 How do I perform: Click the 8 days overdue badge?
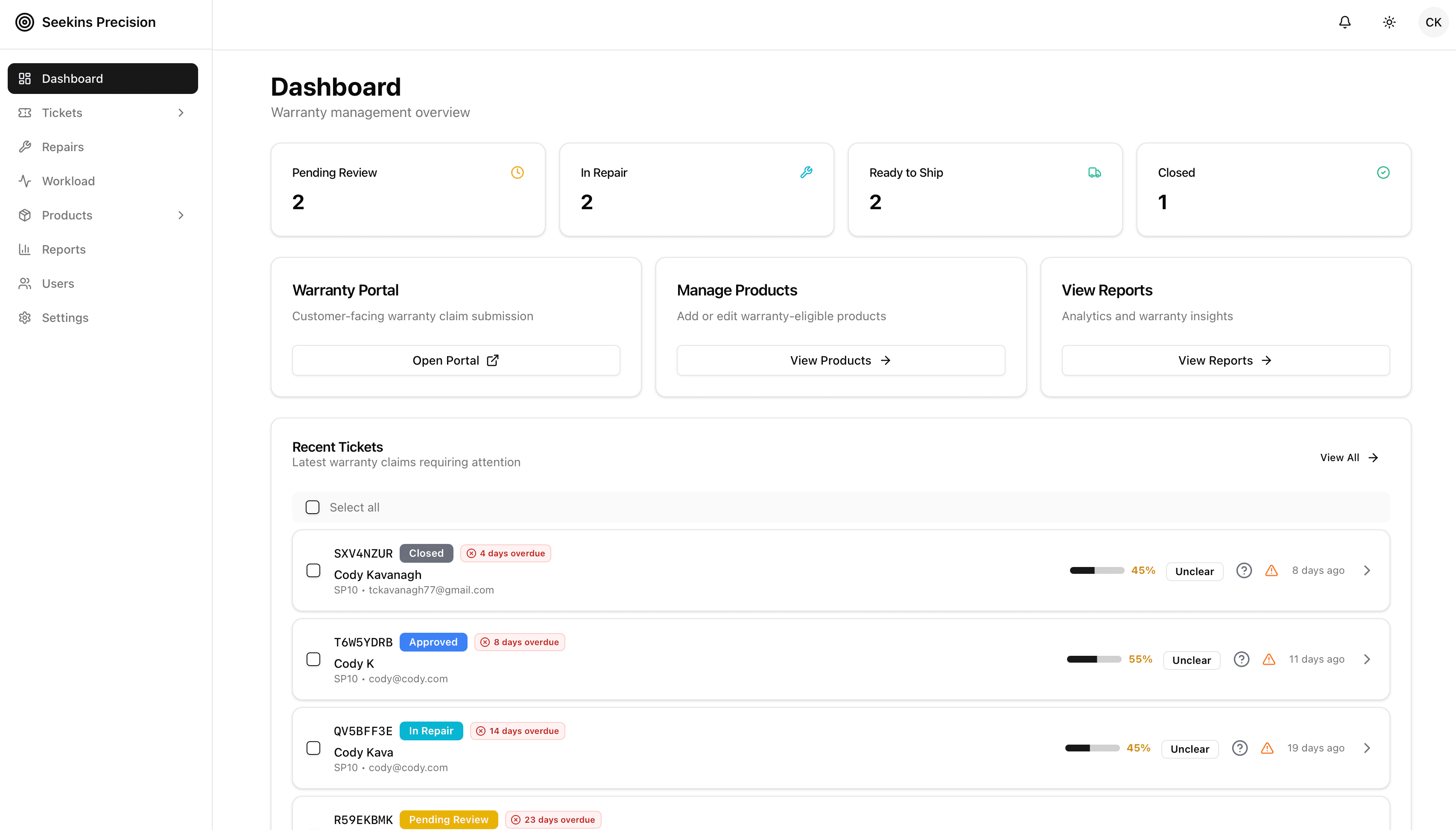[x=519, y=642]
